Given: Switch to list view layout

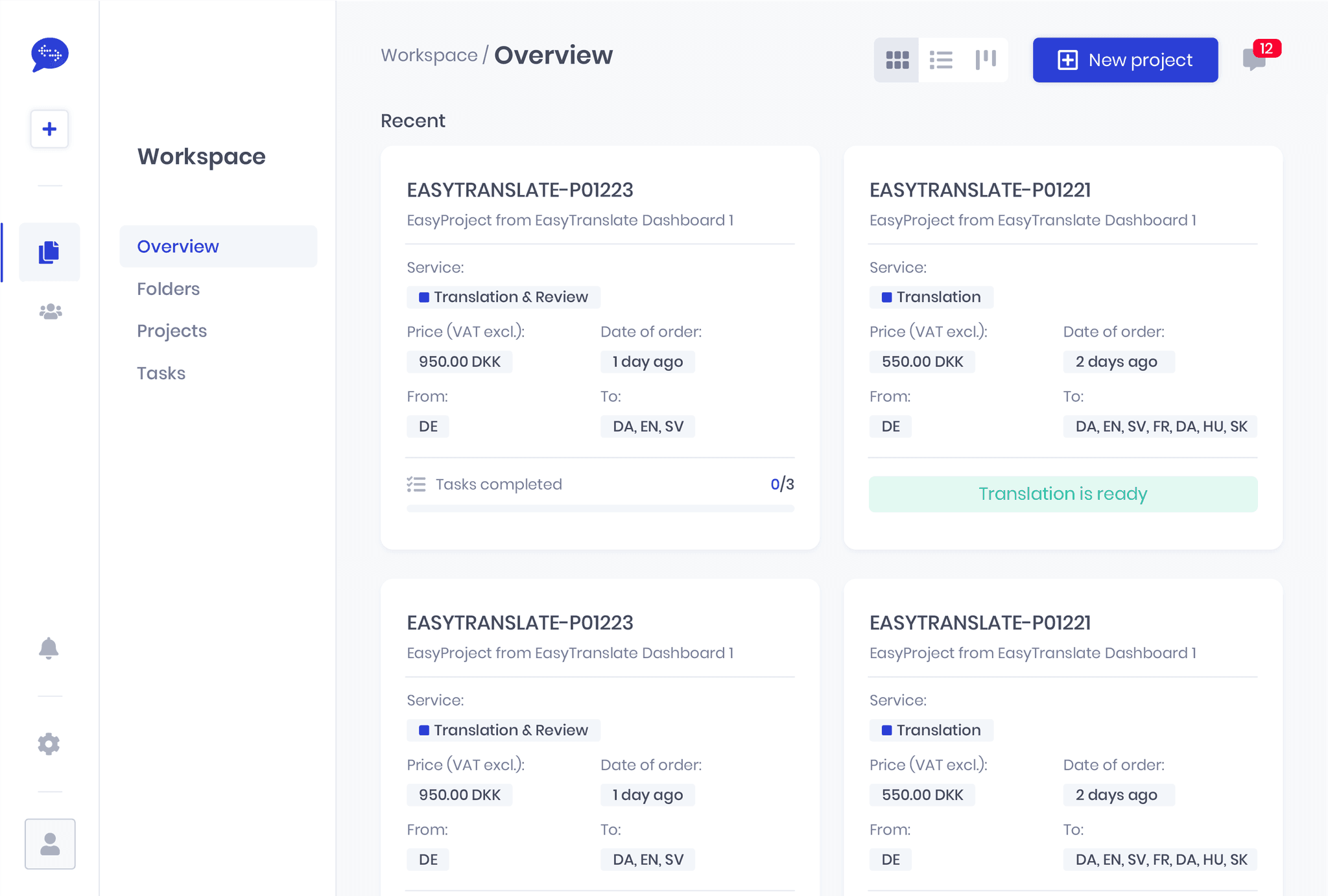Looking at the screenshot, I should point(941,60).
